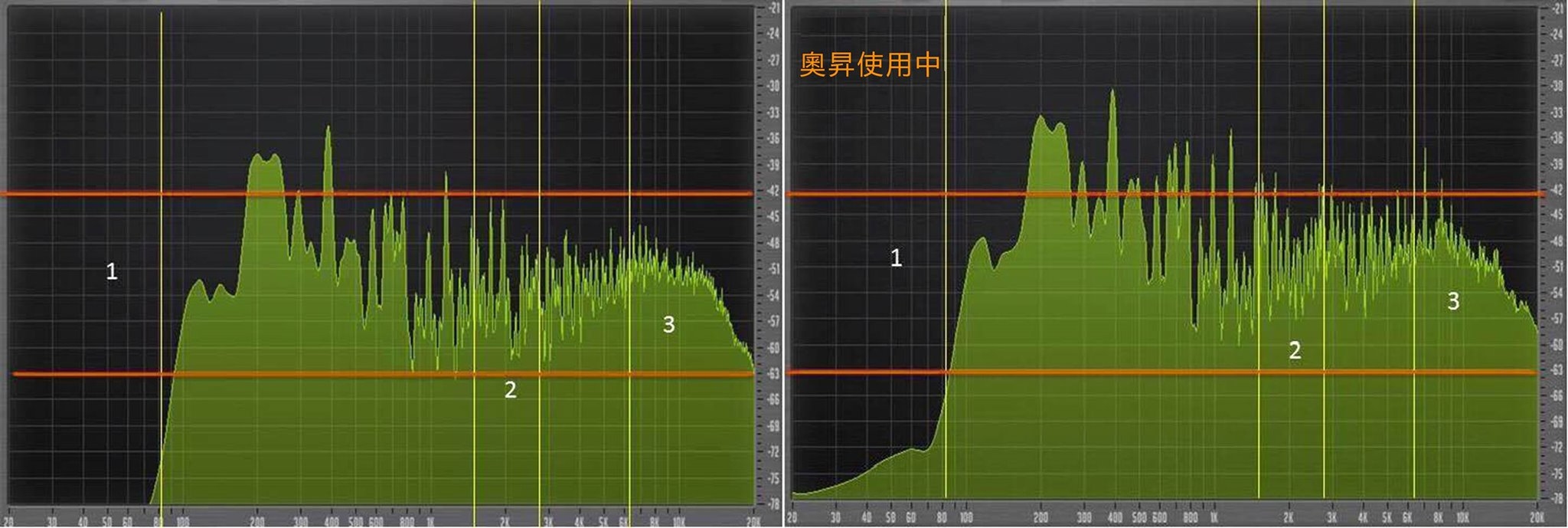Select the "1" region label in right chart

[896, 258]
